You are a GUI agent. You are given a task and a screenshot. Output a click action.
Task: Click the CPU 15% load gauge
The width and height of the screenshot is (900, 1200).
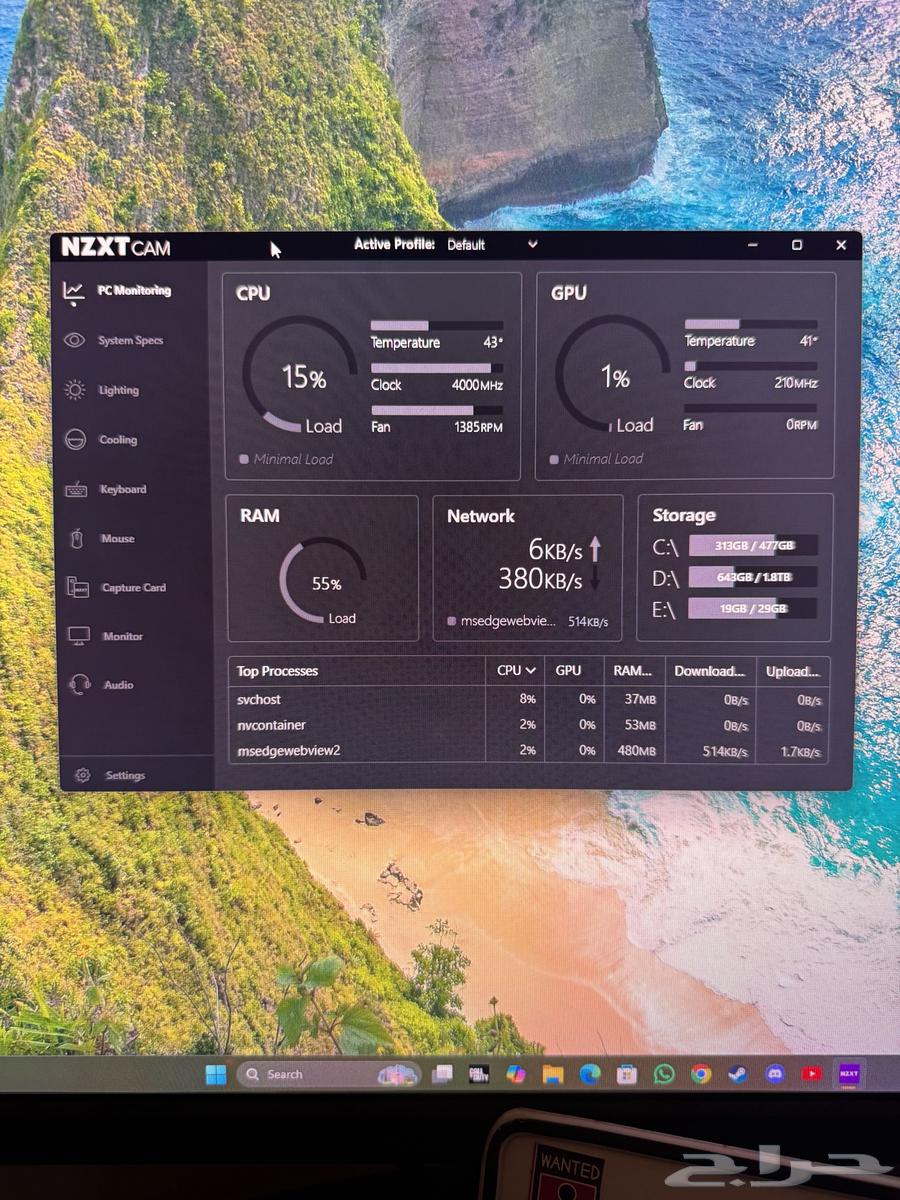(301, 374)
